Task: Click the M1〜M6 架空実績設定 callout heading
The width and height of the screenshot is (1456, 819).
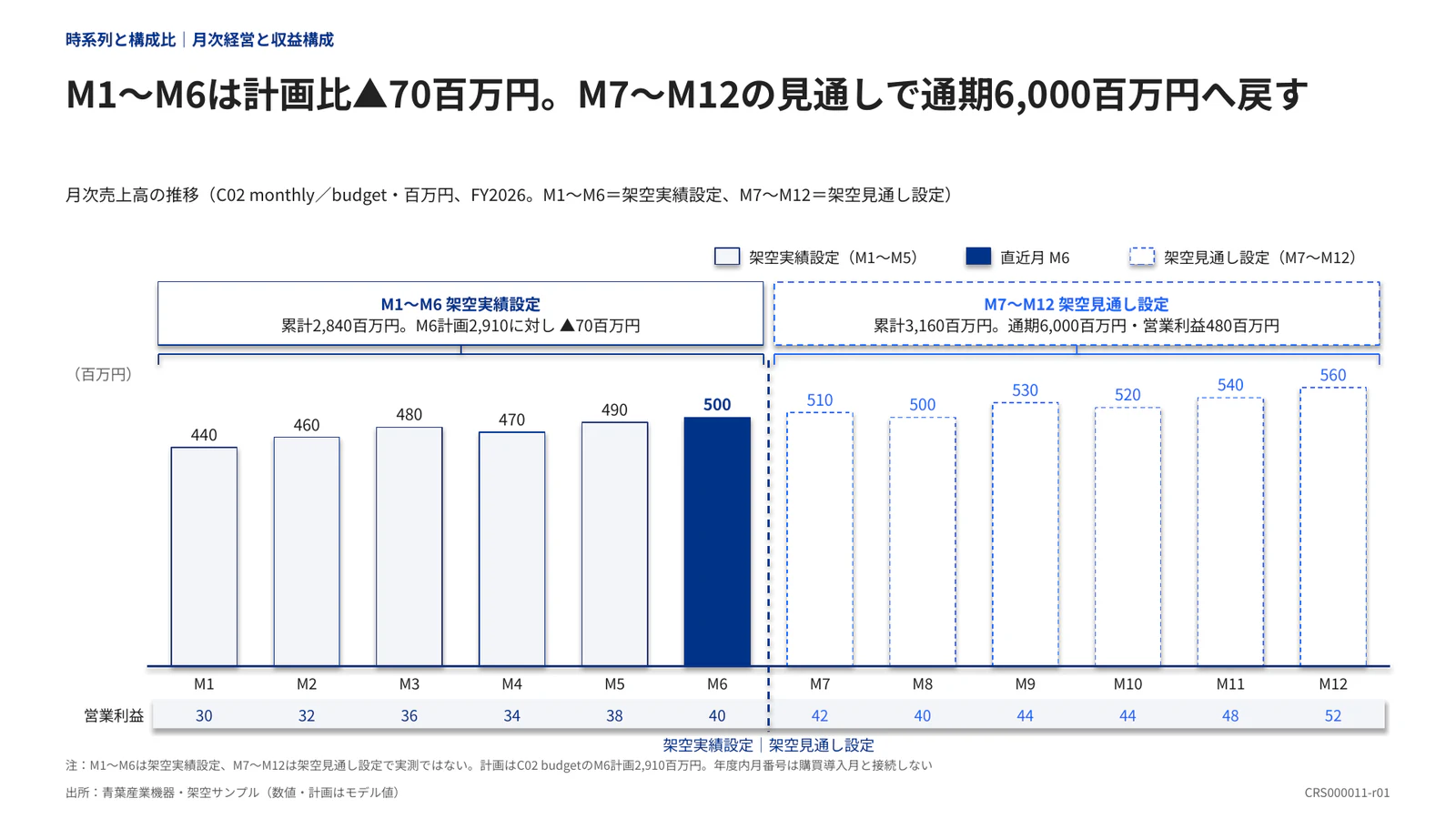Action: pyautogui.click(x=460, y=304)
